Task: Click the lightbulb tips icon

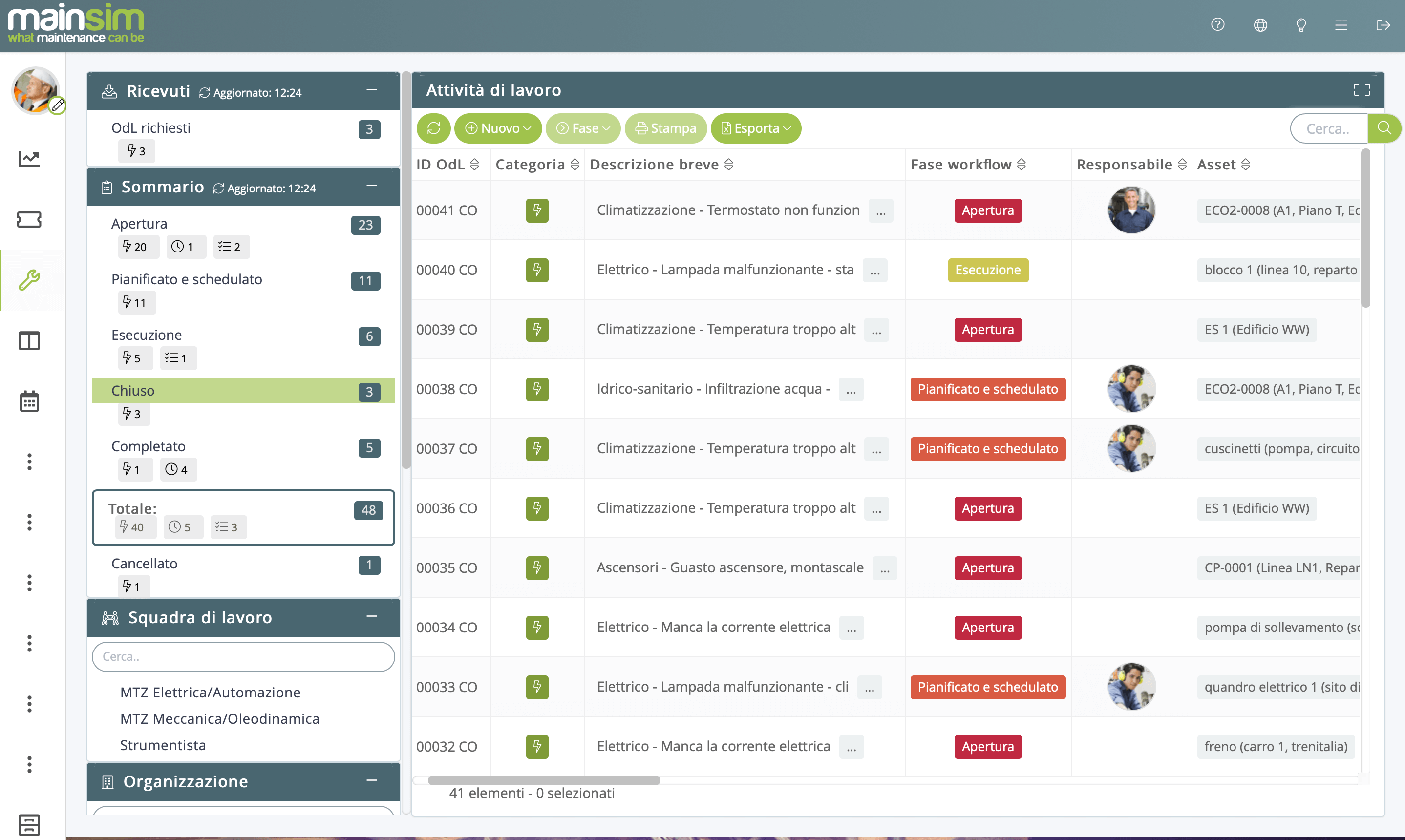Action: [1301, 25]
